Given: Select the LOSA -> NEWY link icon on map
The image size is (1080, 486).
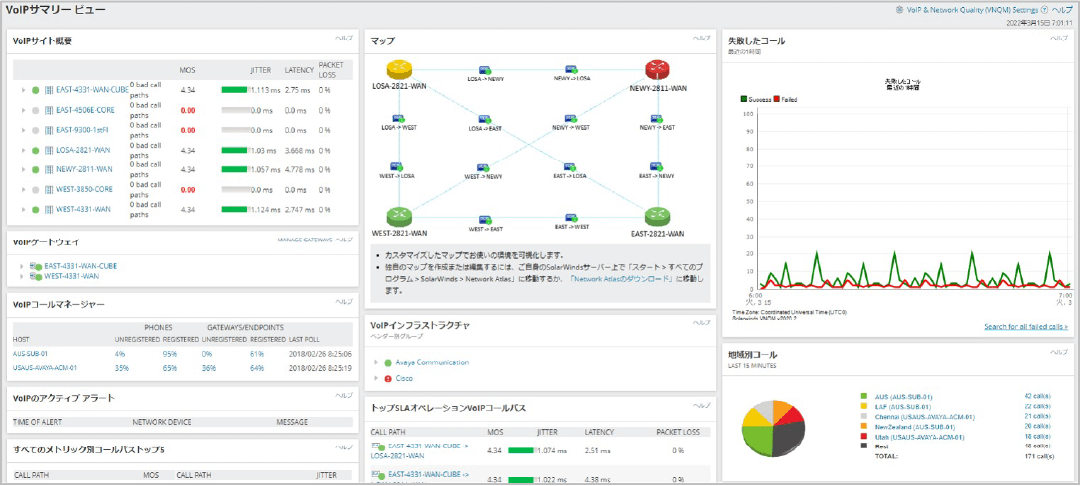Looking at the screenshot, I should [485, 70].
